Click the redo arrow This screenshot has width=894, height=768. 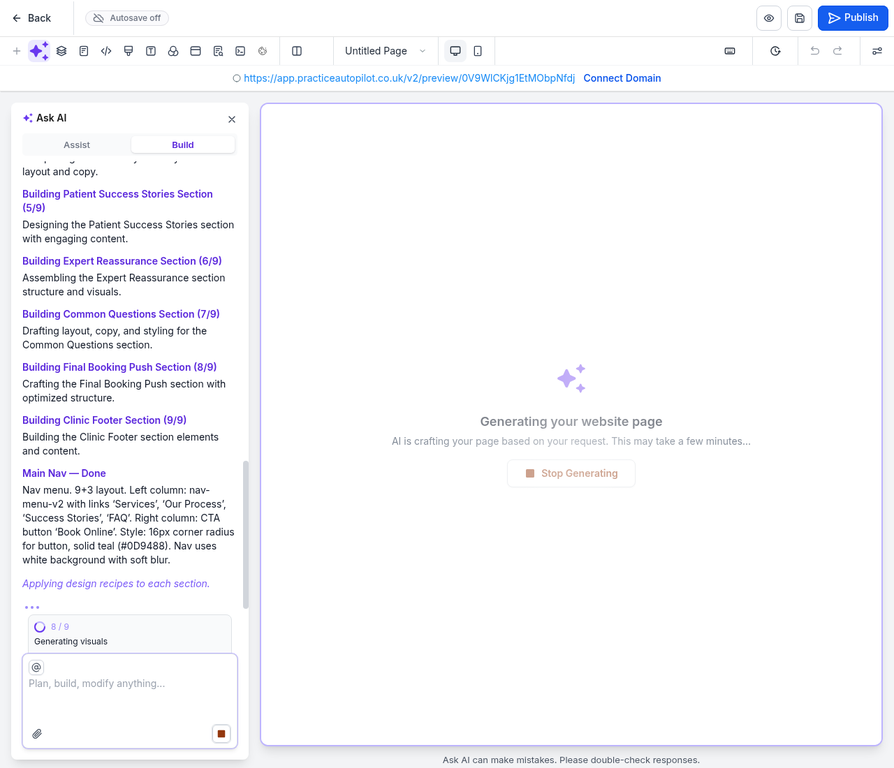coord(838,51)
